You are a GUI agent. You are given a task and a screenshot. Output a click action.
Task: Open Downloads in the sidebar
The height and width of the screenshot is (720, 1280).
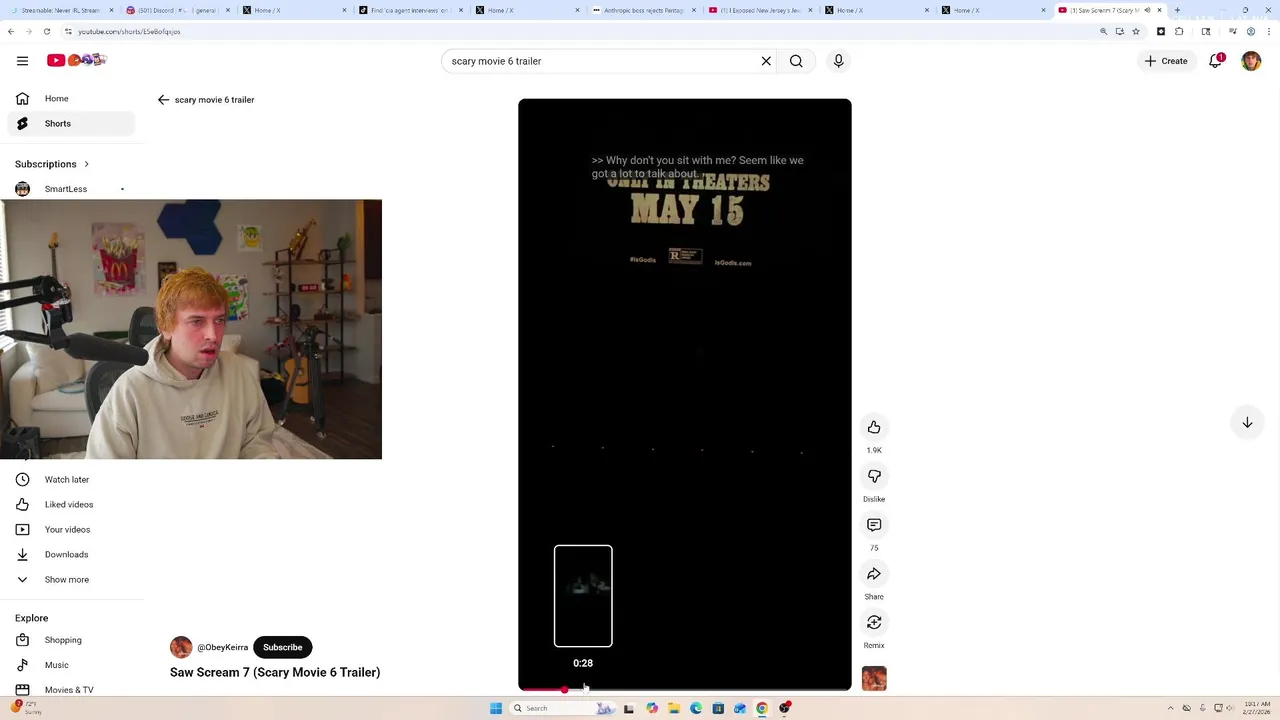pyautogui.click(x=70, y=554)
